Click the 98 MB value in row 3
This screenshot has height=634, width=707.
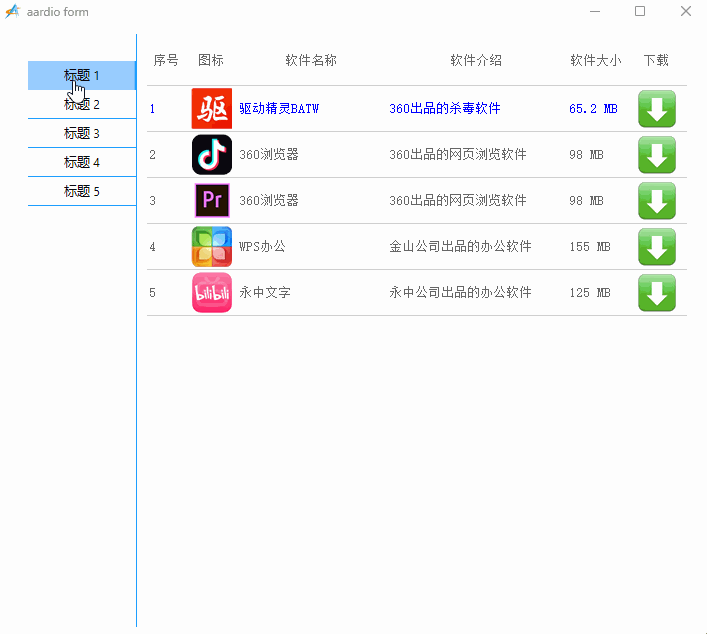point(586,201)
